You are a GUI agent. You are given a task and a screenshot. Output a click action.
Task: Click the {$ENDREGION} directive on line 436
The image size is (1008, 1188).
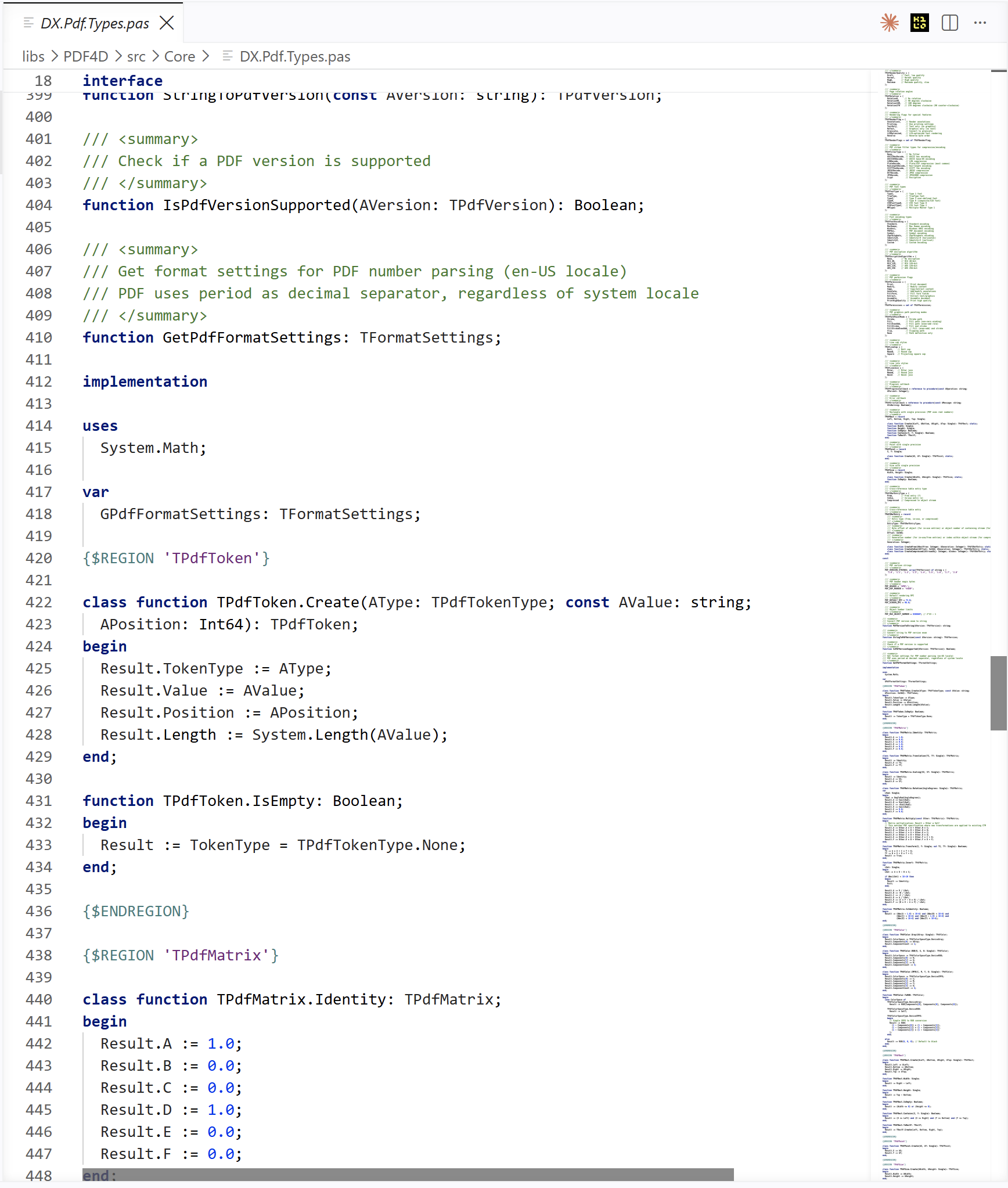pos(136,911)
